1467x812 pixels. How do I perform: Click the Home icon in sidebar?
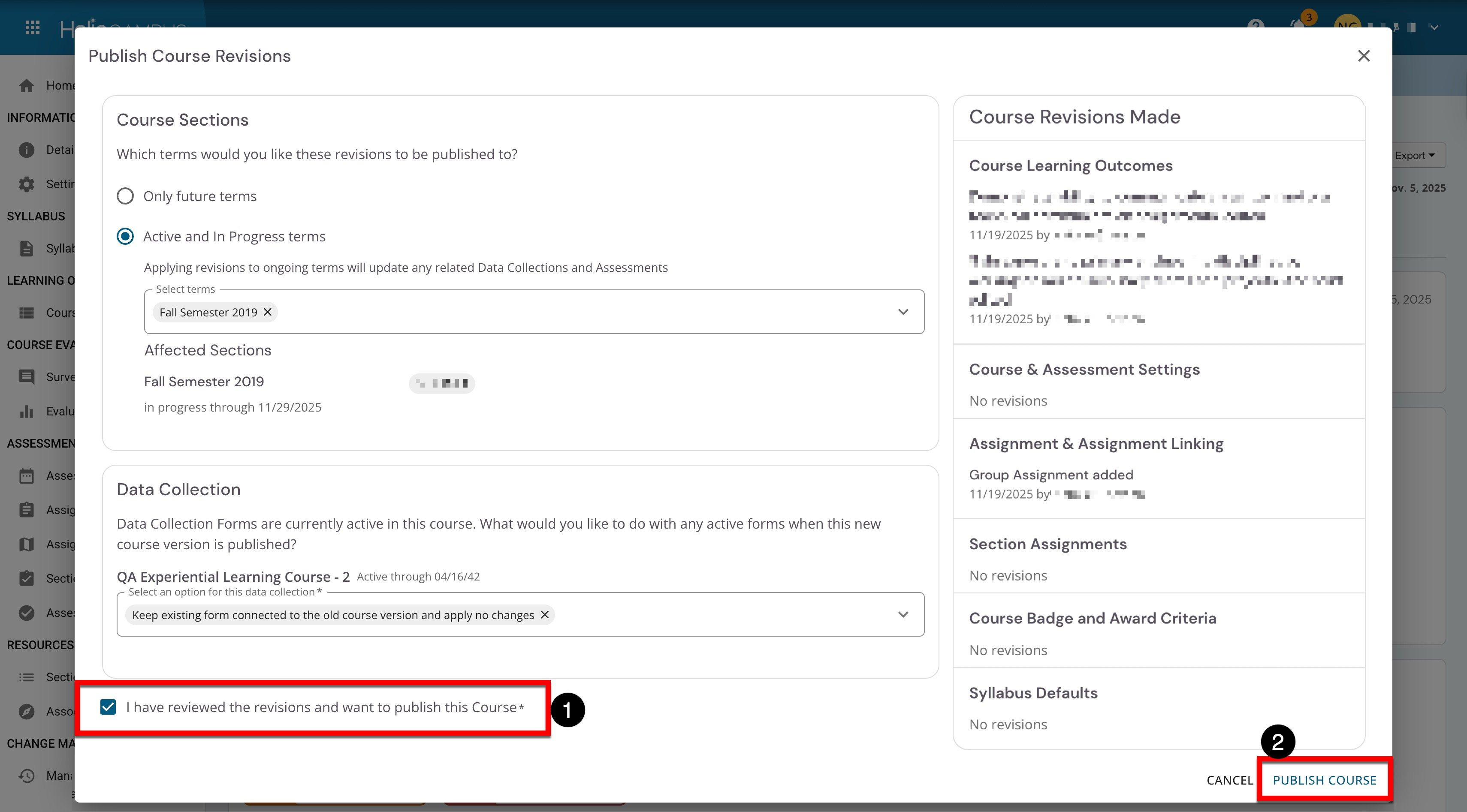[x=26, y=85]
